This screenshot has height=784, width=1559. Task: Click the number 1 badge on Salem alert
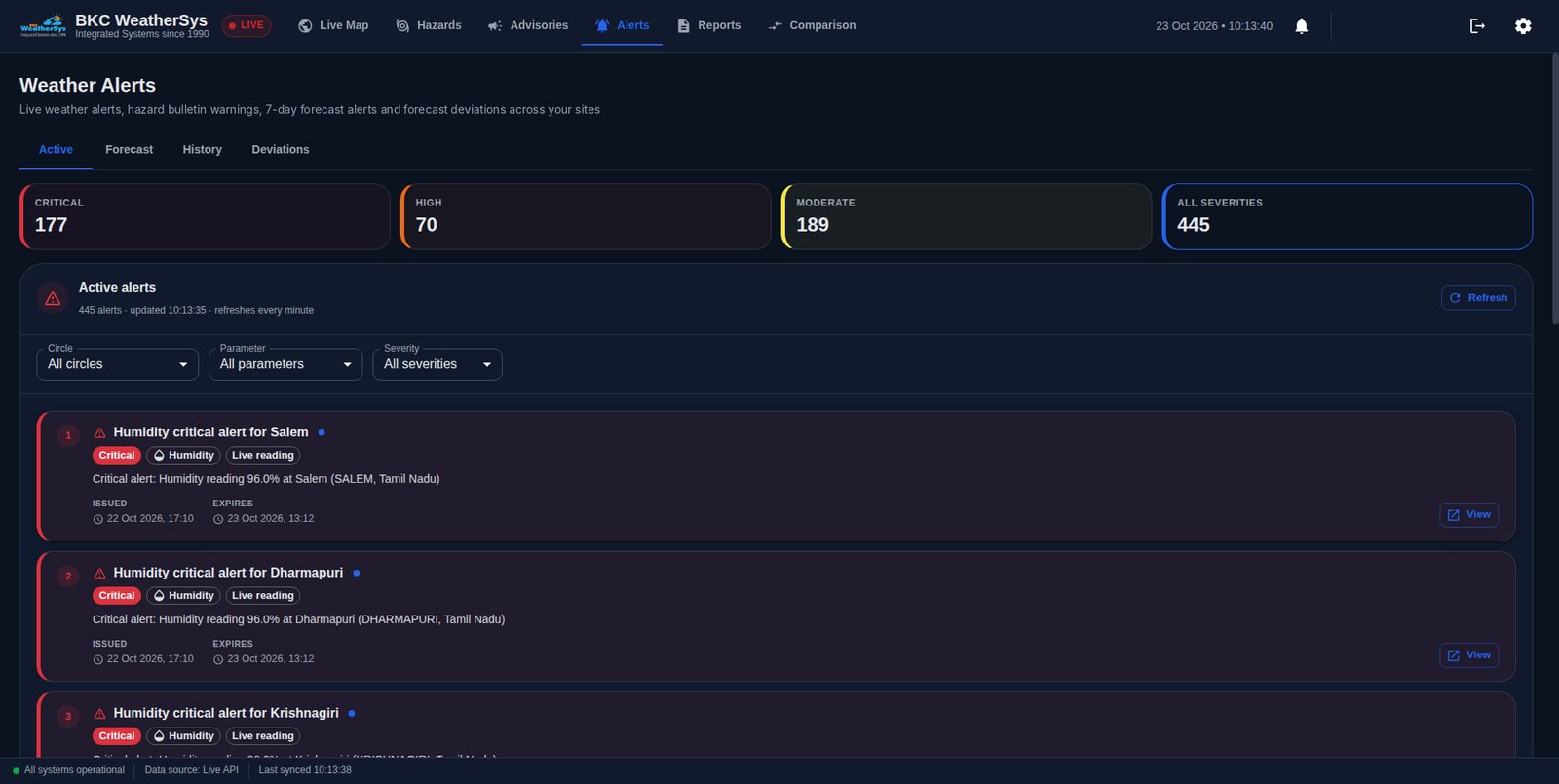pos(68,435)
